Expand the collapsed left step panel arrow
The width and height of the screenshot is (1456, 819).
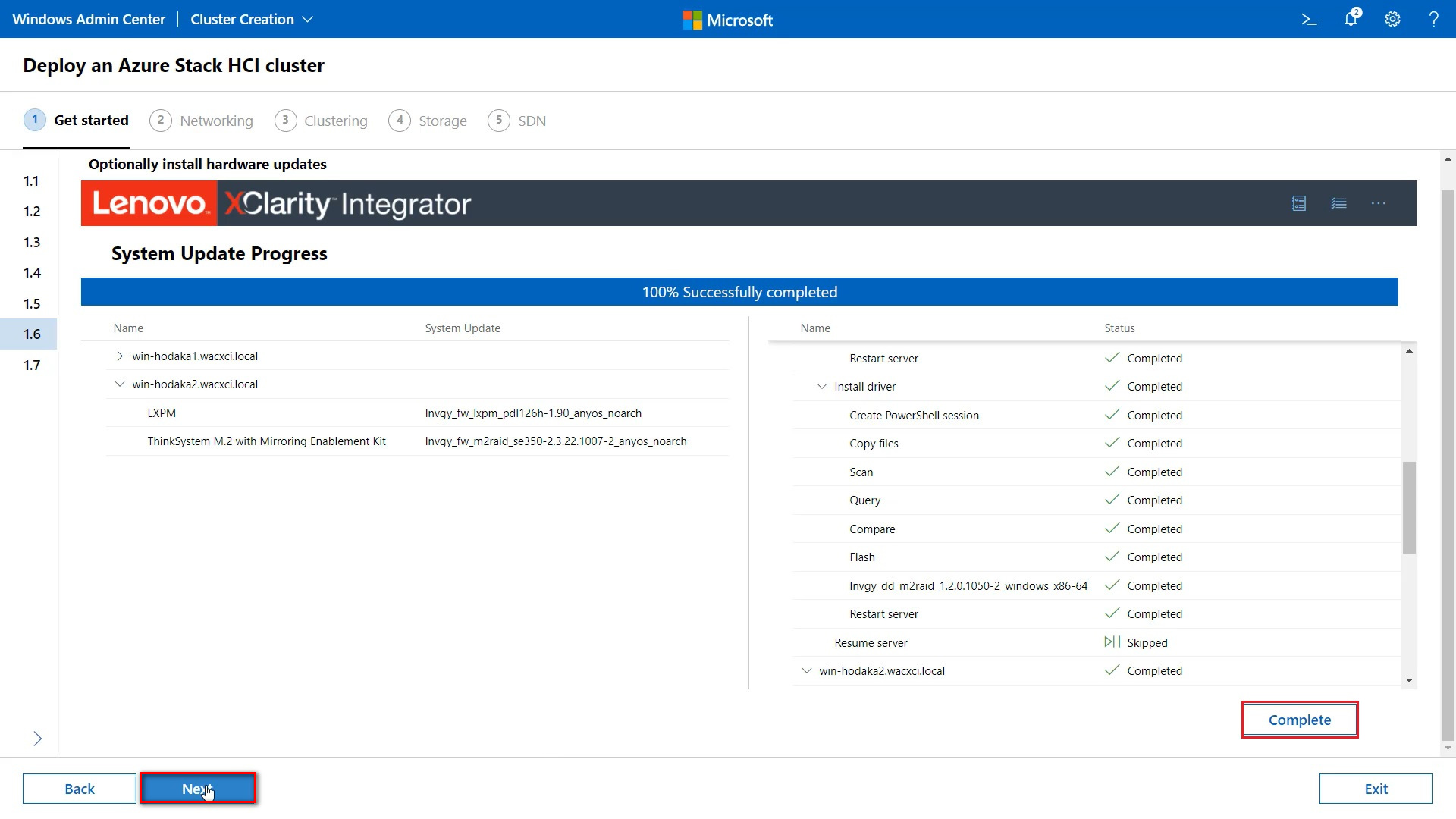pos(37,738)
